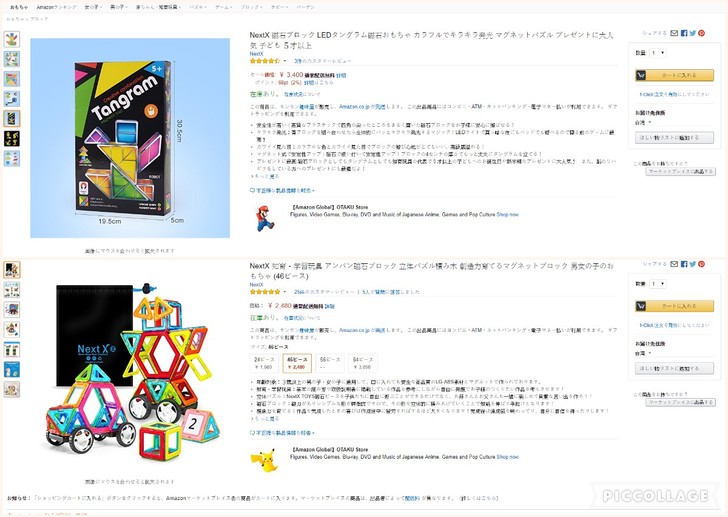Select the 64ピース size option
Screen dimensions: 728x517
tap(363, 363)
